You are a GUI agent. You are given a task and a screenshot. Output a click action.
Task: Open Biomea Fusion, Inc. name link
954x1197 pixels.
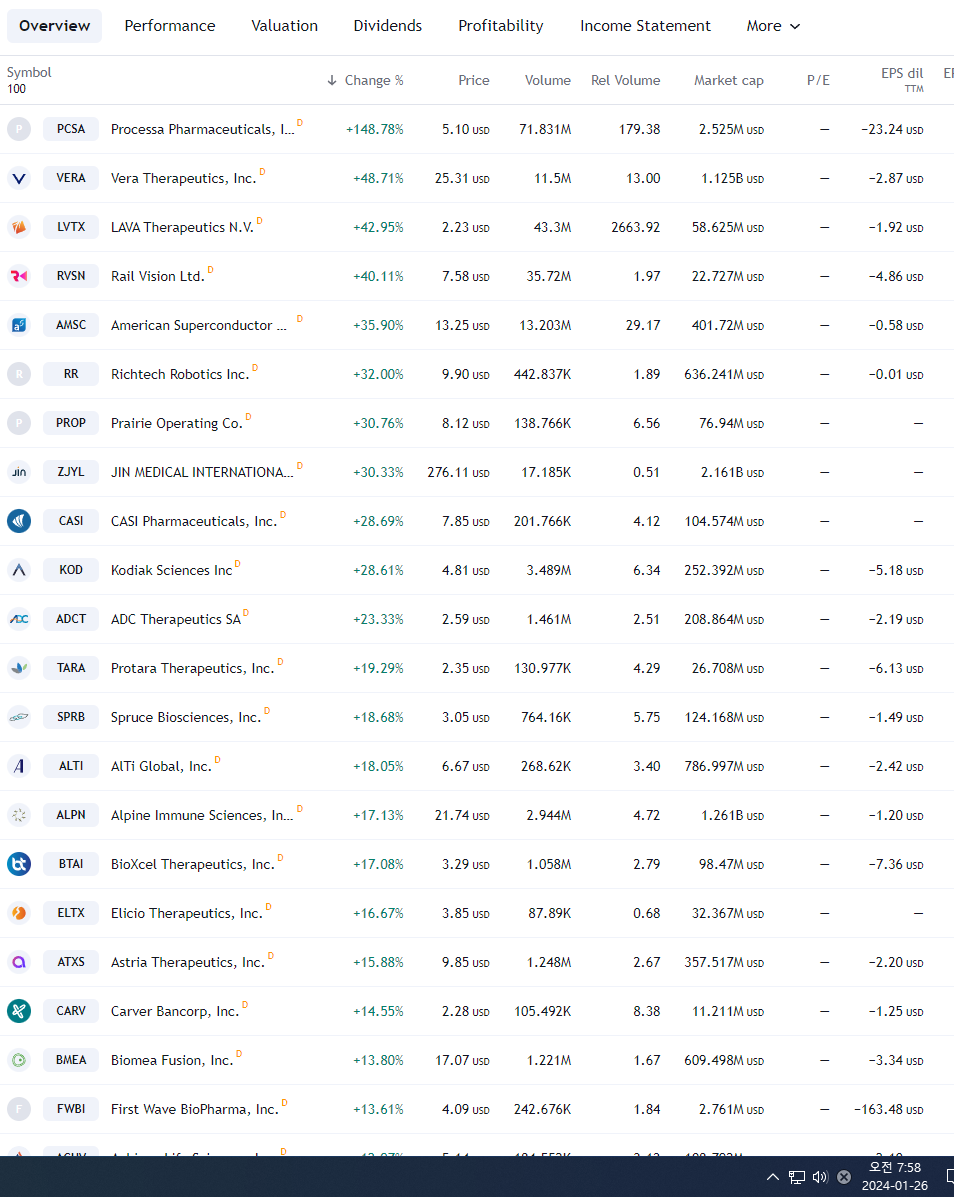click(172, 1060)
